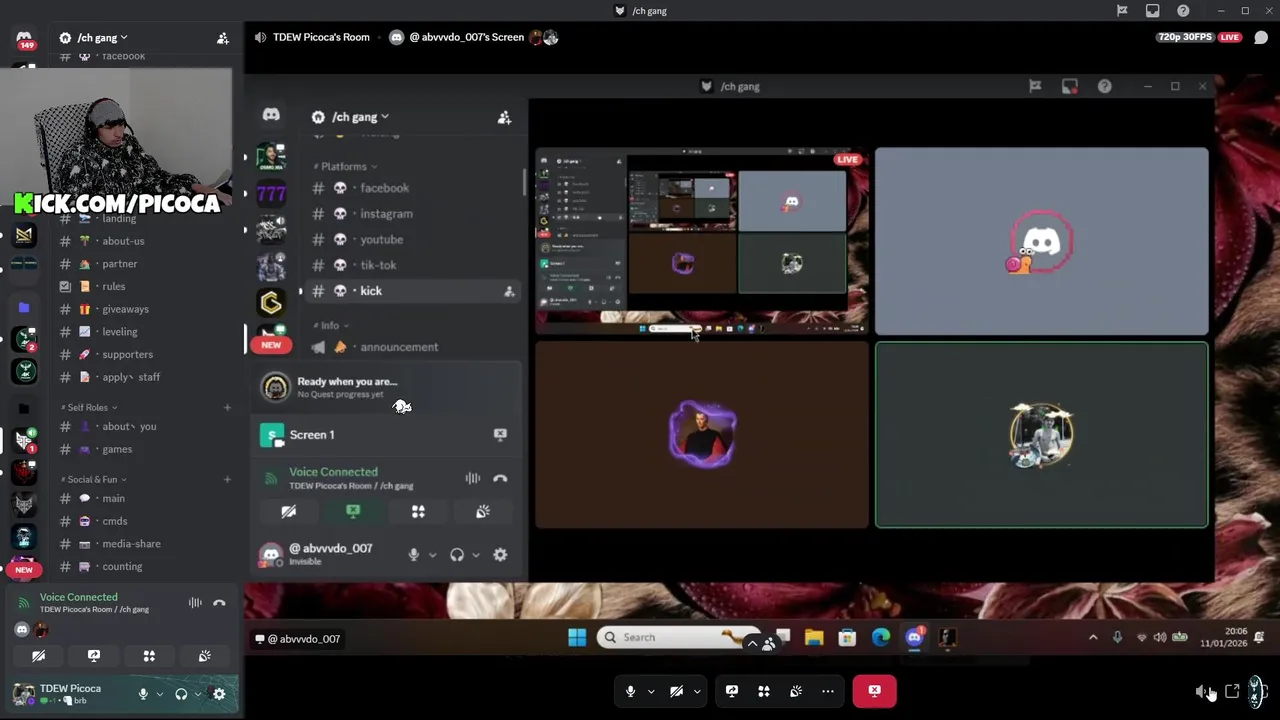Select the 777 server icon in streamed window
The width and height of the screenshot is (1280, 720).
(x=271, y=194)
